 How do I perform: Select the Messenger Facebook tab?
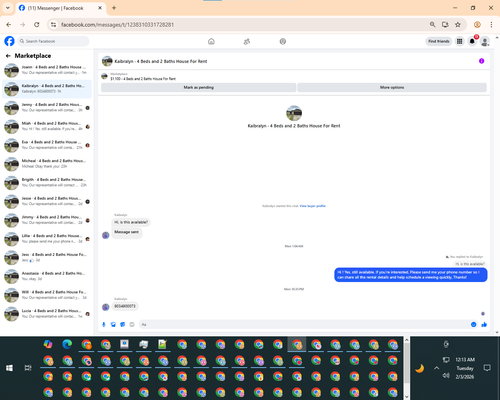pyautogui.click(x=61, y=8)
